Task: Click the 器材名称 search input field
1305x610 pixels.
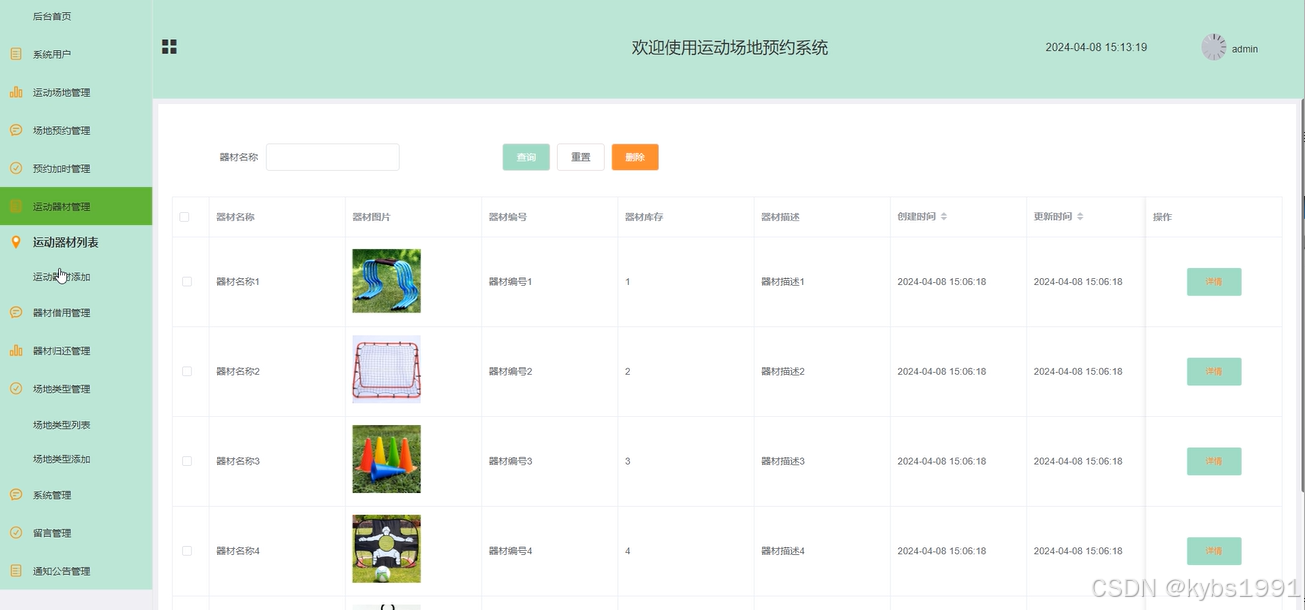Action: (x=333, y=157)
